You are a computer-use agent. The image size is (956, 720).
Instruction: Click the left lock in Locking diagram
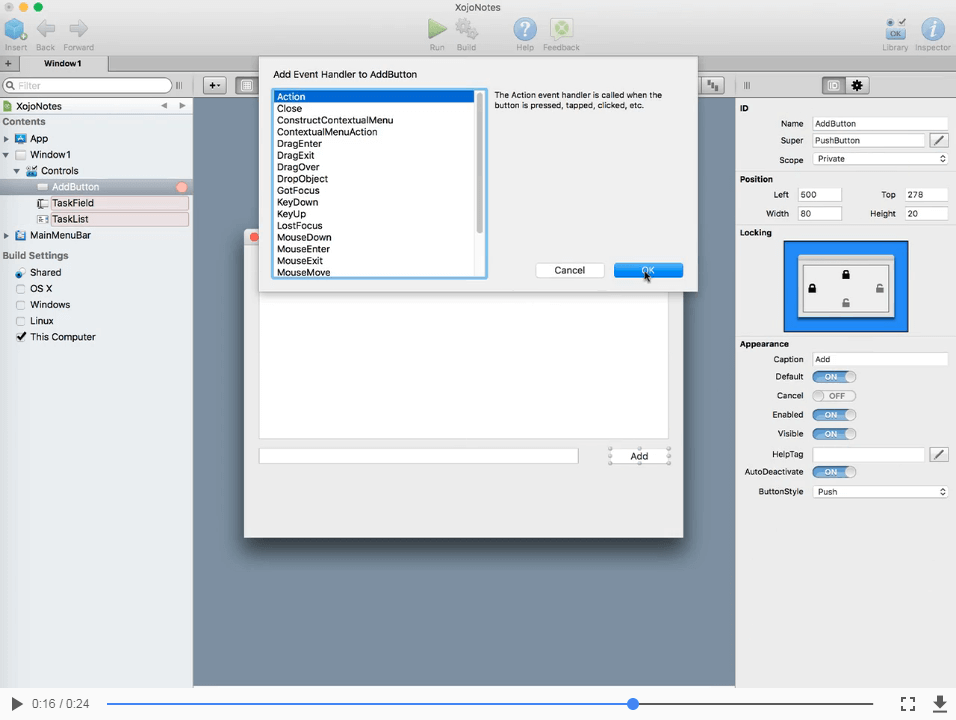tap(812, 288)
